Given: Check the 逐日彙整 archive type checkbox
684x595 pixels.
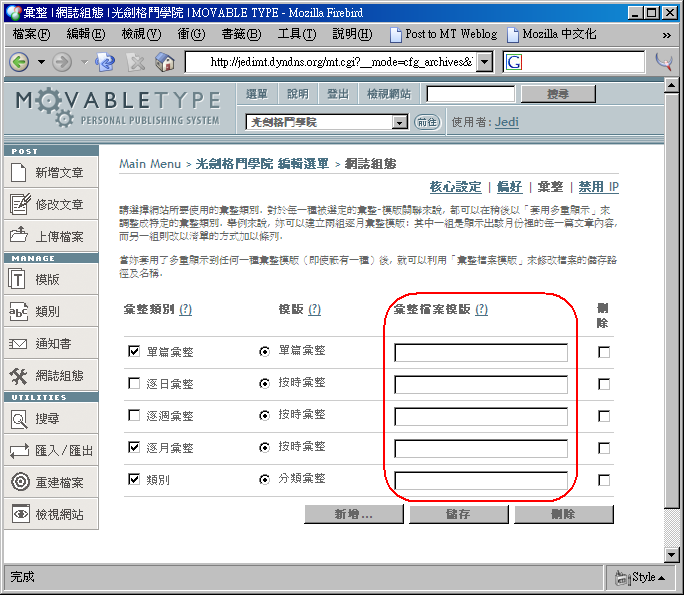Looking at the screenshot, I should point(134,383).
